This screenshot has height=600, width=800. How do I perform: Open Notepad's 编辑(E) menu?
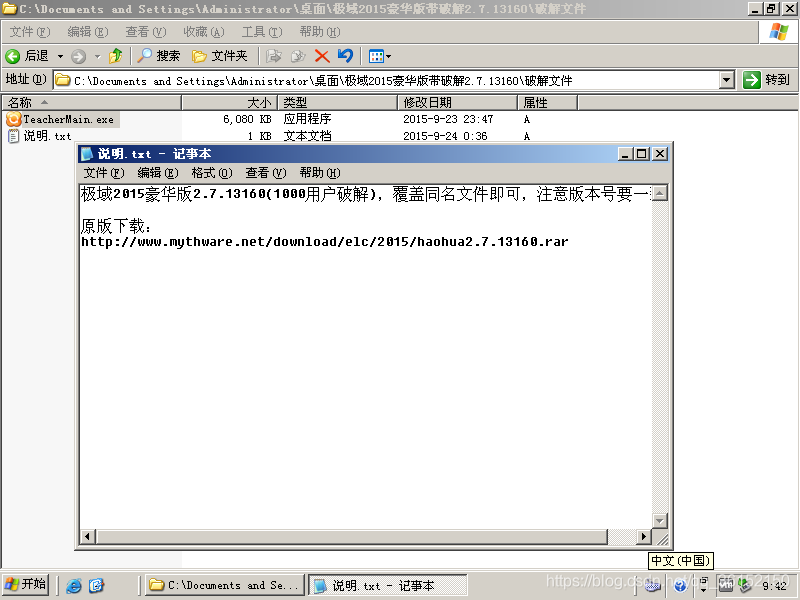(x=158, y=173)
